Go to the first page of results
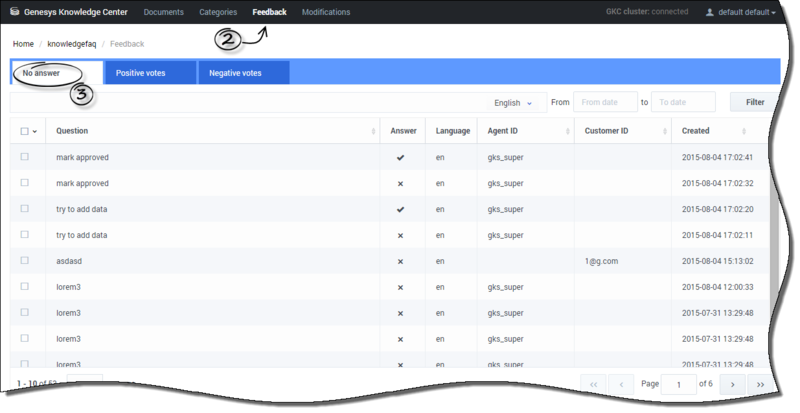This screenshot has height=413, width=800. pyautogui.click(x=594, y=384)
